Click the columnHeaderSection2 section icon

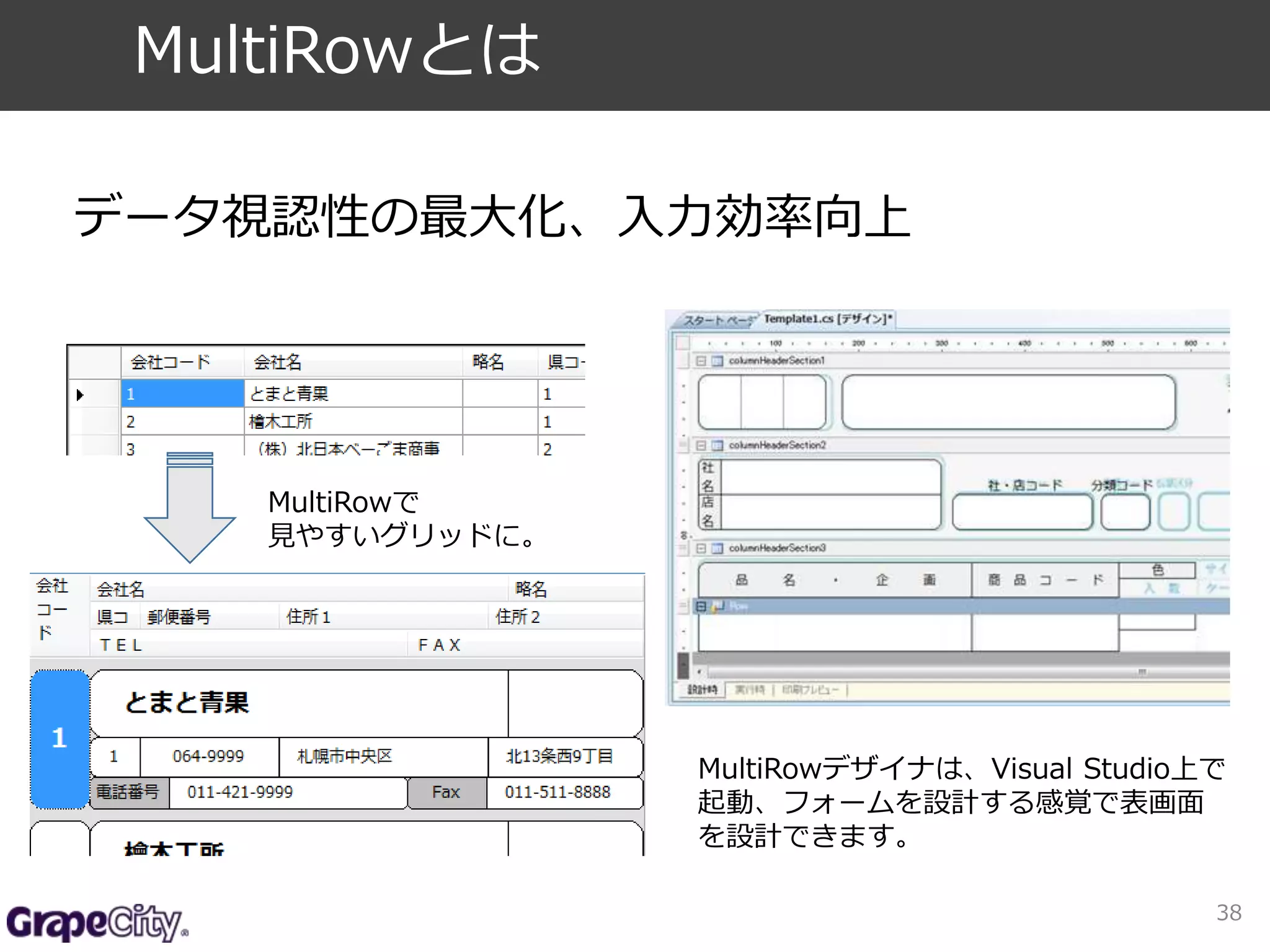717,445
